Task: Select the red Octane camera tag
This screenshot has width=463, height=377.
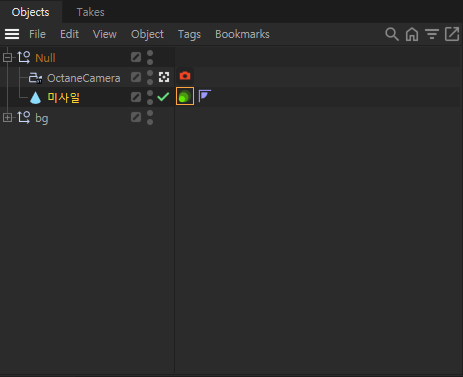Action: tap(185, 76)
